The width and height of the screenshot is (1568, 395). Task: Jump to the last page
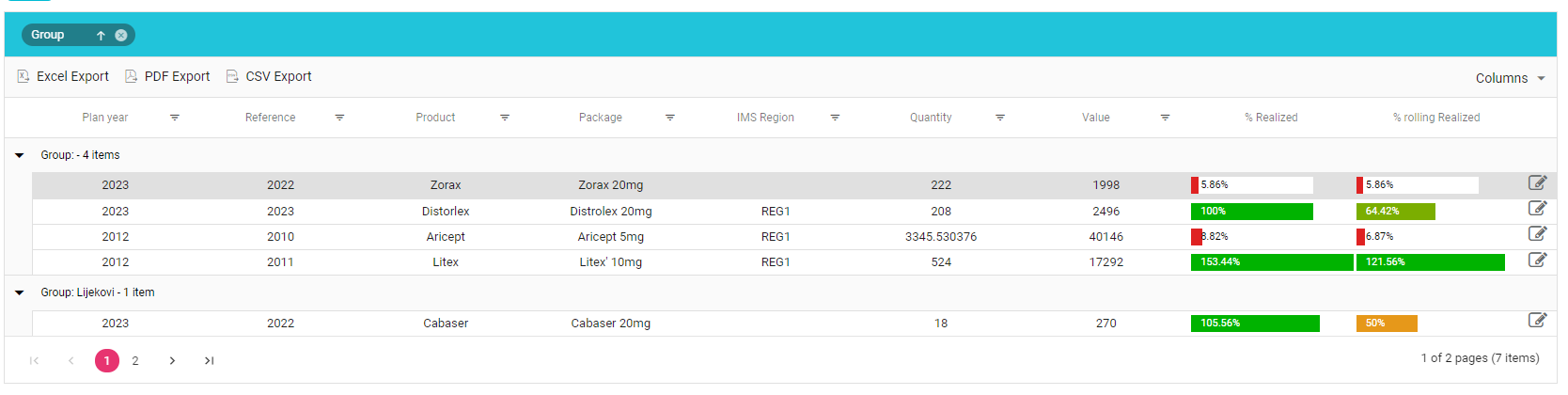[209, 361]
